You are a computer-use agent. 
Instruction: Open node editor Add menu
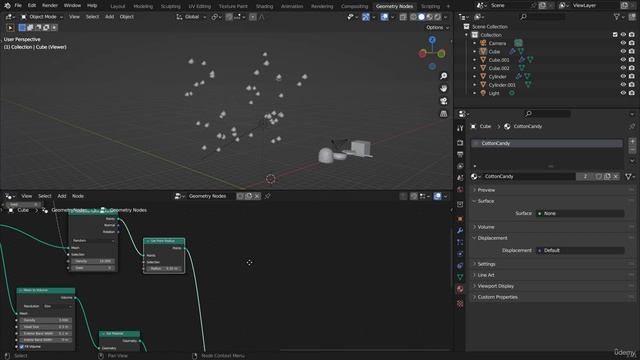tap(62, 196)
